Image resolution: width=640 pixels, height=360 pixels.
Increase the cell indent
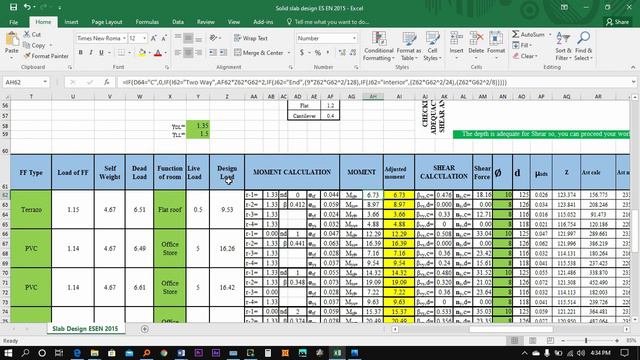[x=223, y=53]
